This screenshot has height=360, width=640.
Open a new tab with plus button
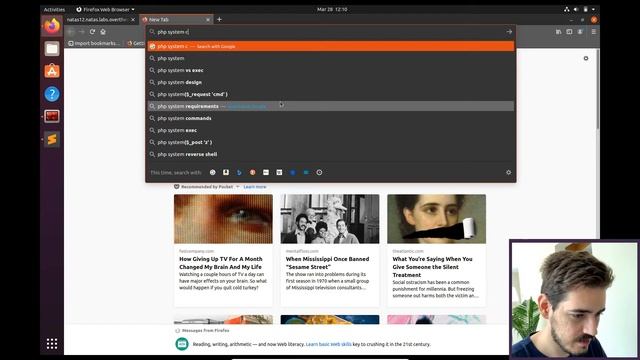(x=219, y=19)
